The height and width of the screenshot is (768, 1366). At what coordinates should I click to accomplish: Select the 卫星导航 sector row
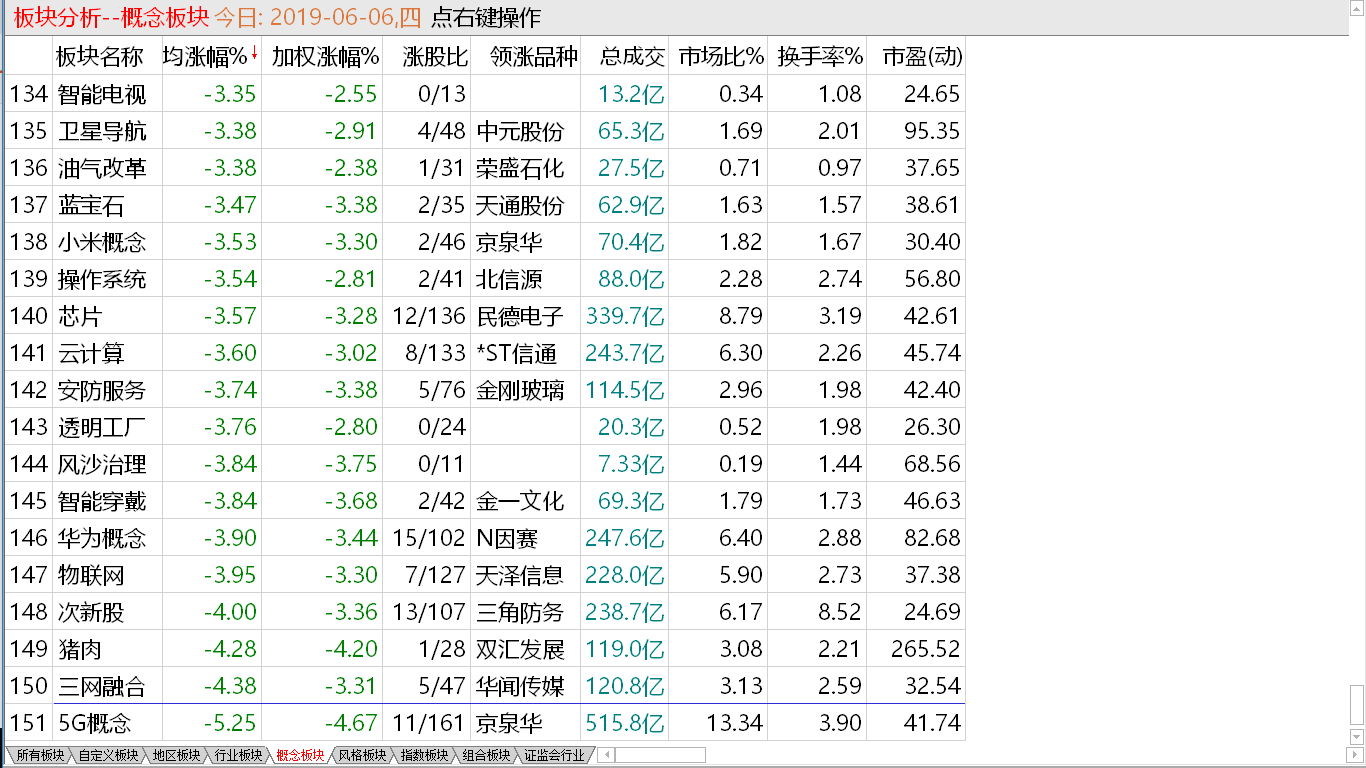[x=485, y=131]
